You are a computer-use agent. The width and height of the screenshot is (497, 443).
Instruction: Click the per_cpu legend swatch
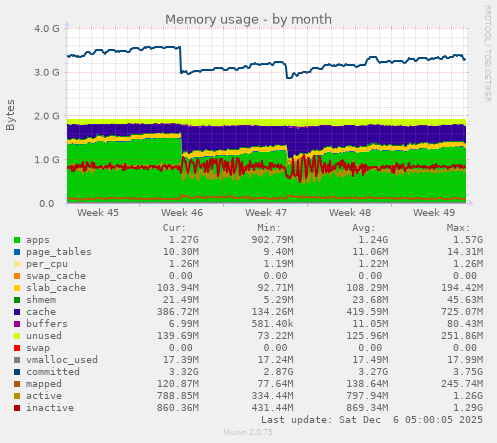coord(17,264)
